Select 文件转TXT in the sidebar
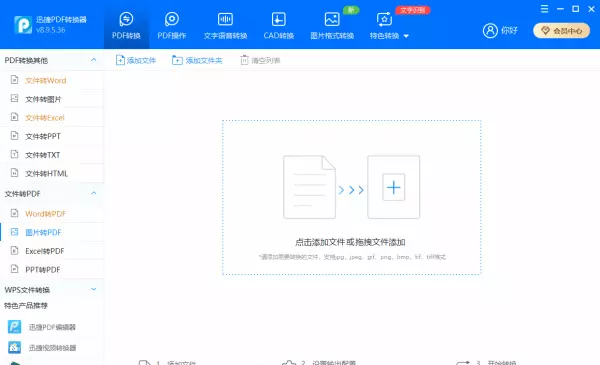The height and width of the screenshot is (365, 600). click(52, 155)
